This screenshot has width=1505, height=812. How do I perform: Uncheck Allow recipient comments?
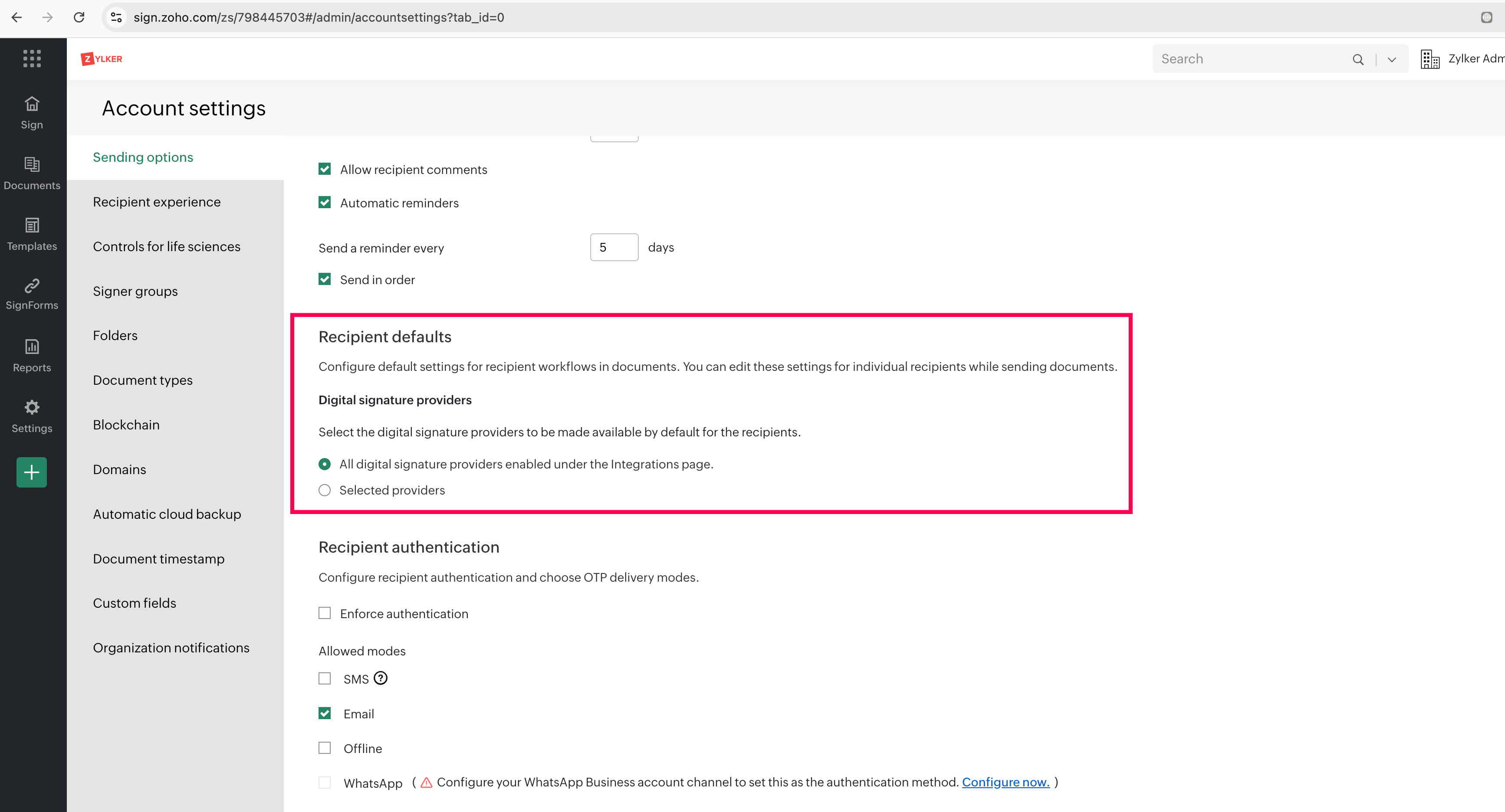(325, 169)
